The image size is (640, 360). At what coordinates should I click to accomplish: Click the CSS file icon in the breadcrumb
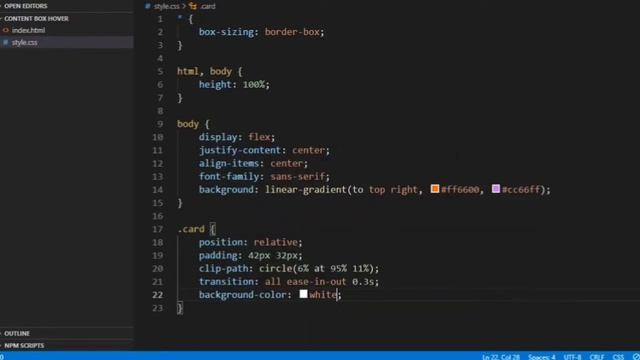coord(148,6)
